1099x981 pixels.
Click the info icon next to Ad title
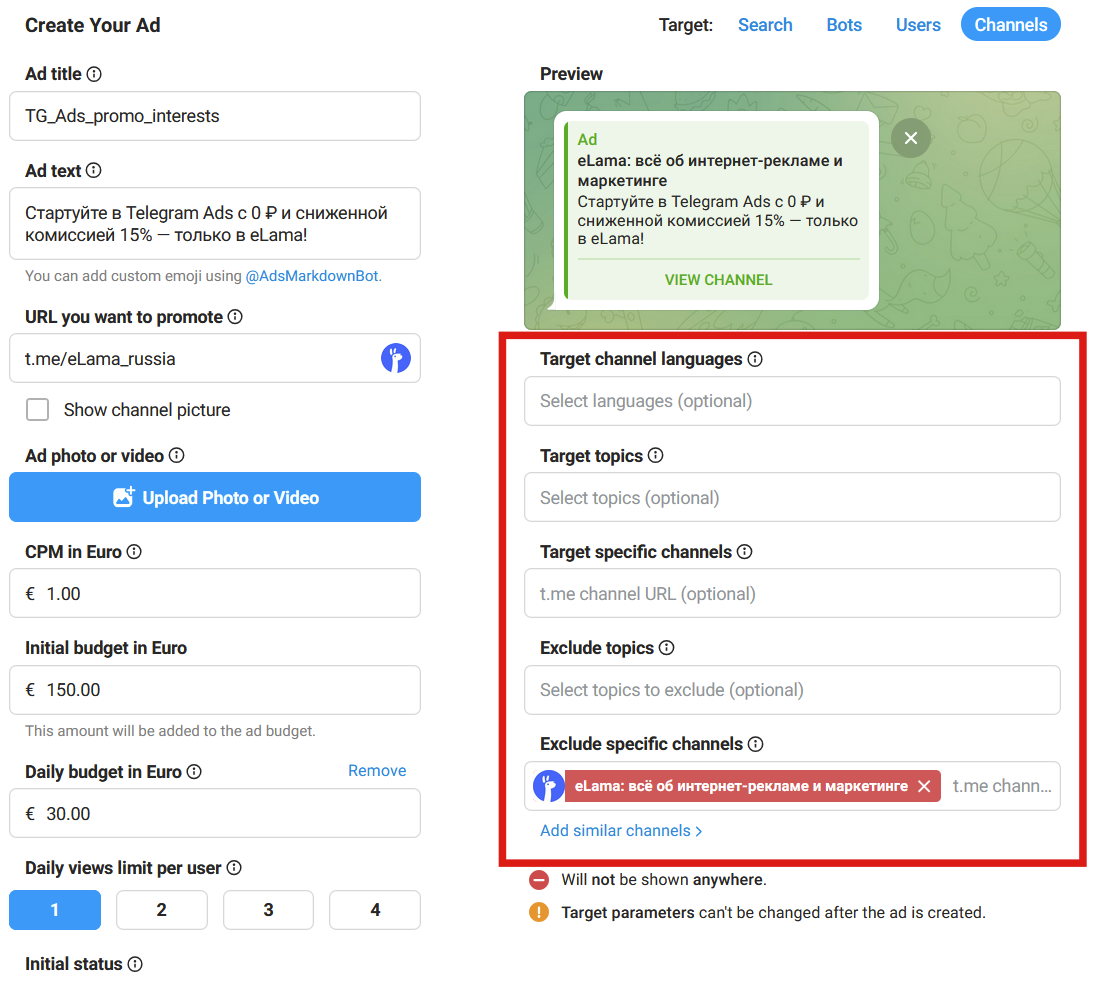coord(95,74)
